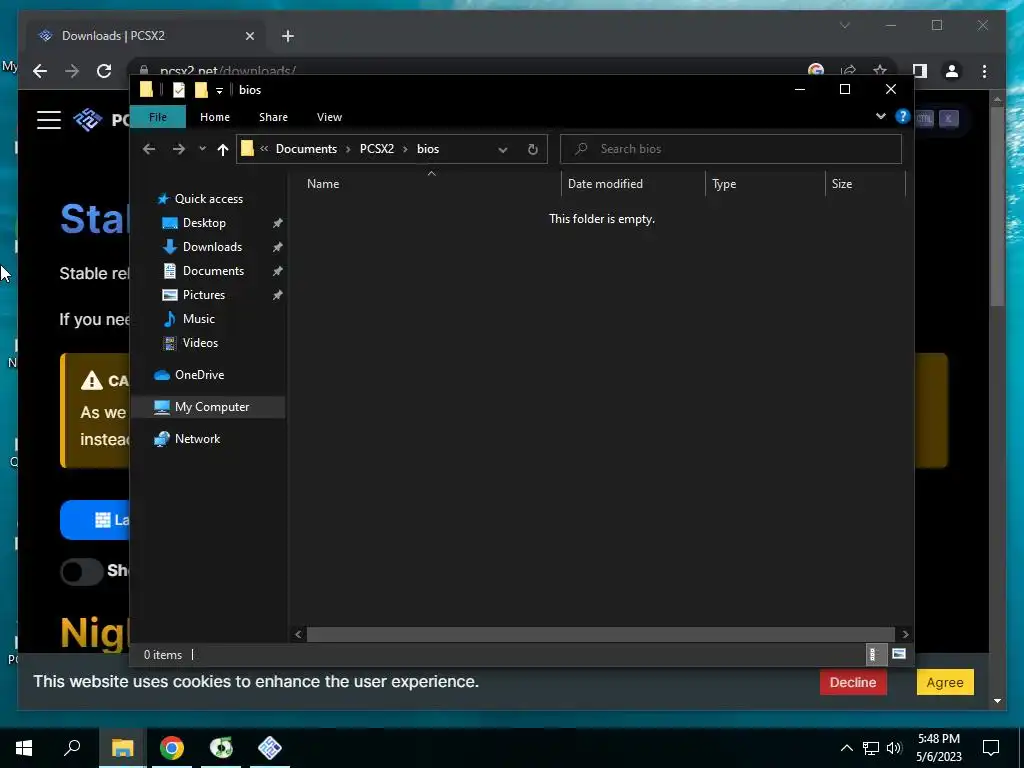Select OneDrive in navigation pane
This screenshot has width=1024, height=768.
(x=199, y=375)
